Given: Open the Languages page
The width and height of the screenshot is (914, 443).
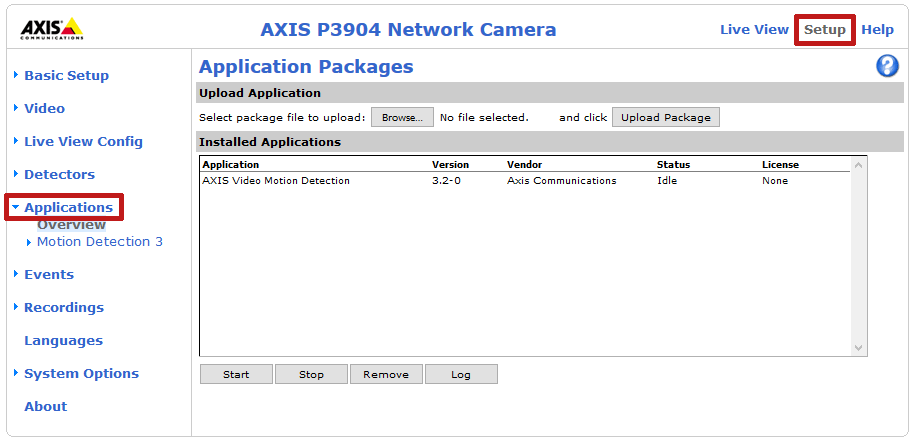Looking at the screenshot, I should tap(63, 340).
